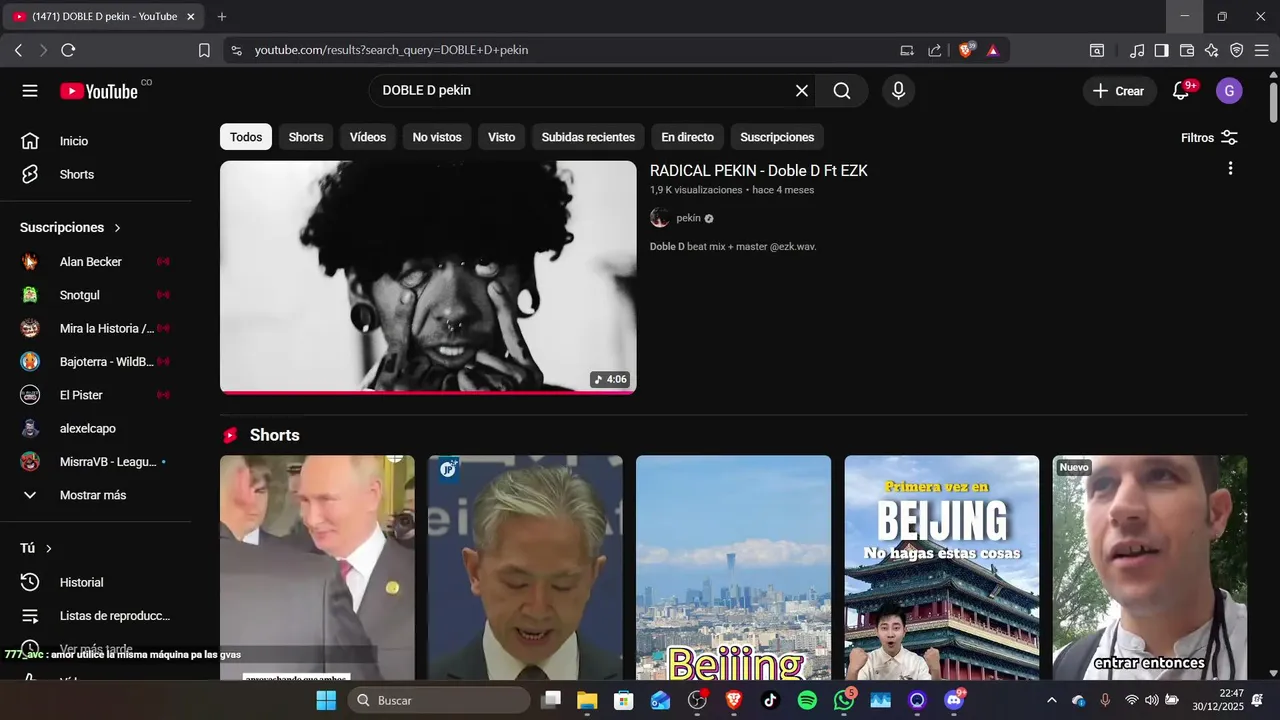Open the Brave music playlist icon
The height and width of the screenshot is (720, 1280).
point(1137,50)
